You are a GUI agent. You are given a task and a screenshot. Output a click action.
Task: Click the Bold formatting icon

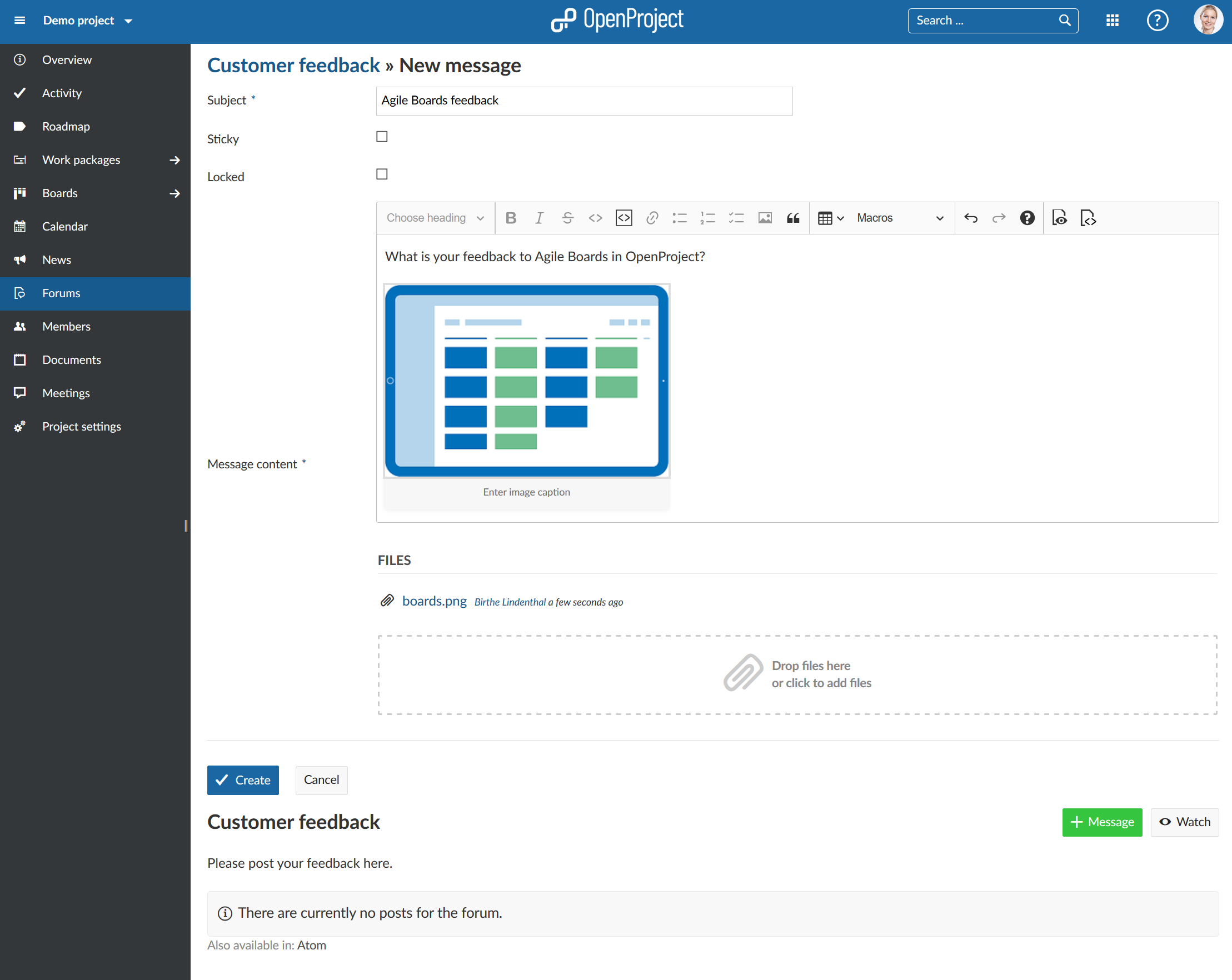[x=510, y=218]
